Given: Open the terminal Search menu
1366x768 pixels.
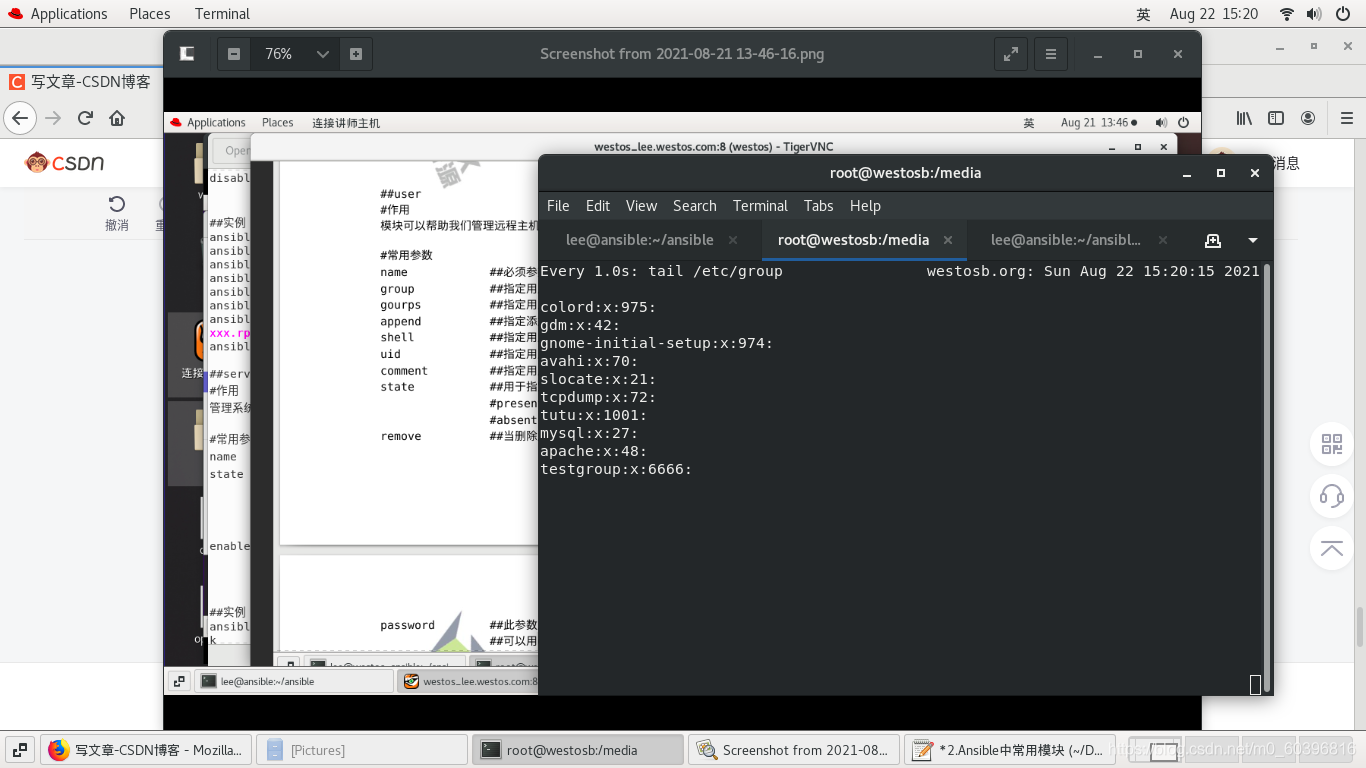Looking at the screenshot, I should point(695,206).
